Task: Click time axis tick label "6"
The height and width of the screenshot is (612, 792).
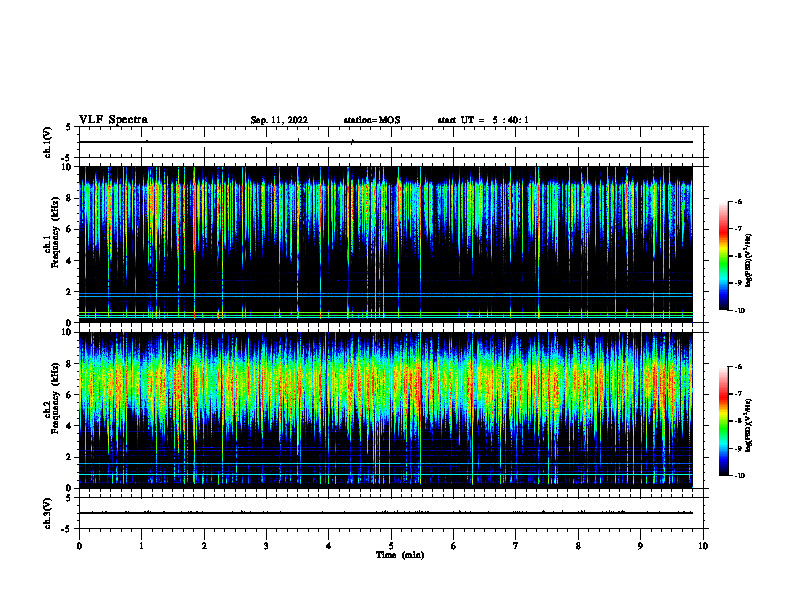Action: [x=454, y=546]
